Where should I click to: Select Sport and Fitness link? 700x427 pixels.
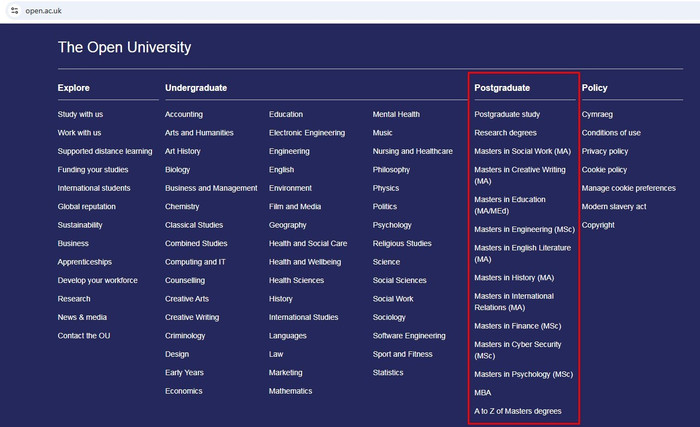point(403,354)
